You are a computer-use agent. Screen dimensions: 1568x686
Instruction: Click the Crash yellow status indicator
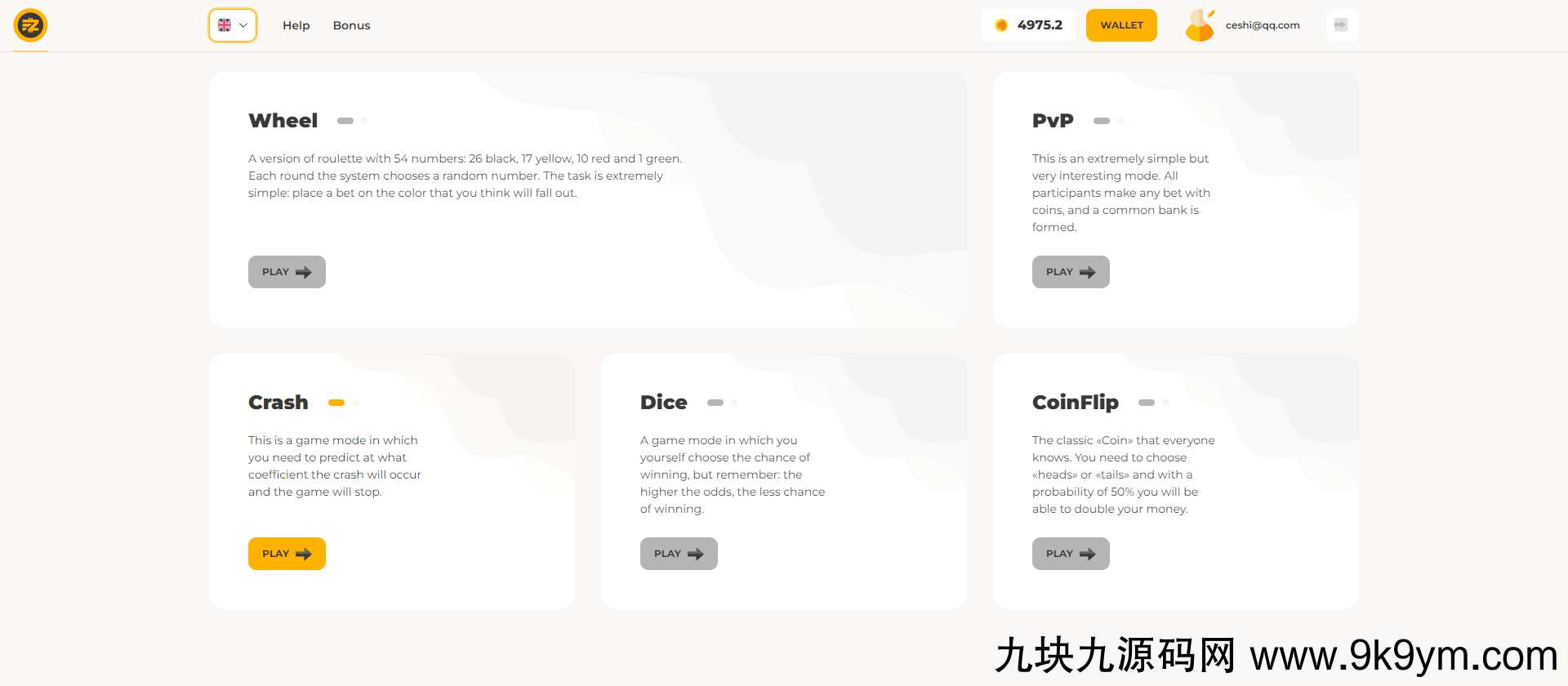point(336,403)
